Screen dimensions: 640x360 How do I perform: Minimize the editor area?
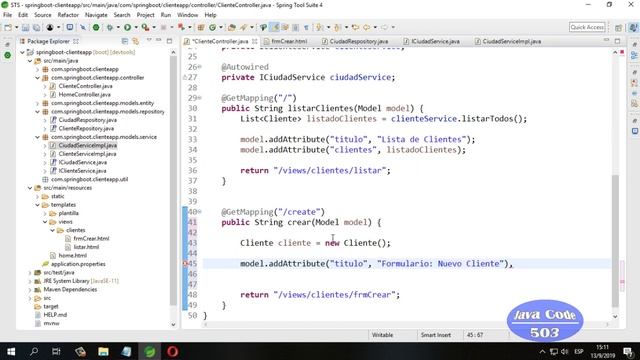(607, 40)
